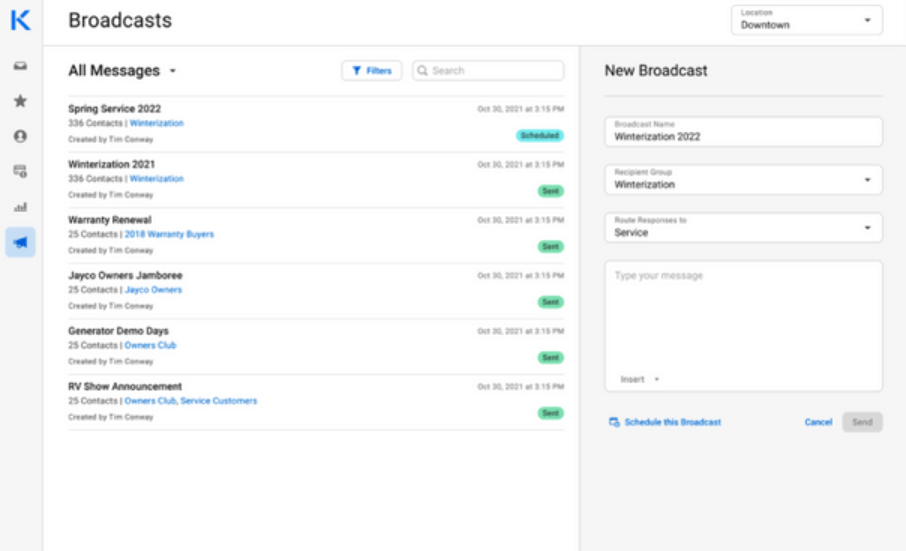Open the Location dropdown showing Downtown
The width and height of the screenshot is (906, 551).
click(806, 20)
